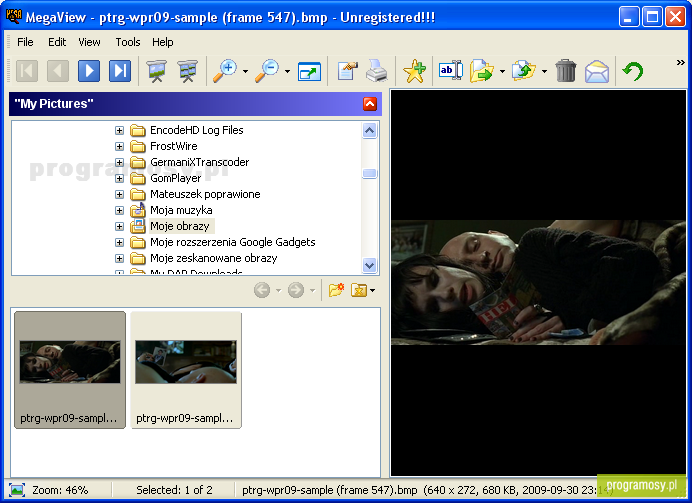Select the Mateuszek poprawione folder
Screen dimensions: 692x503
point(205,194)
